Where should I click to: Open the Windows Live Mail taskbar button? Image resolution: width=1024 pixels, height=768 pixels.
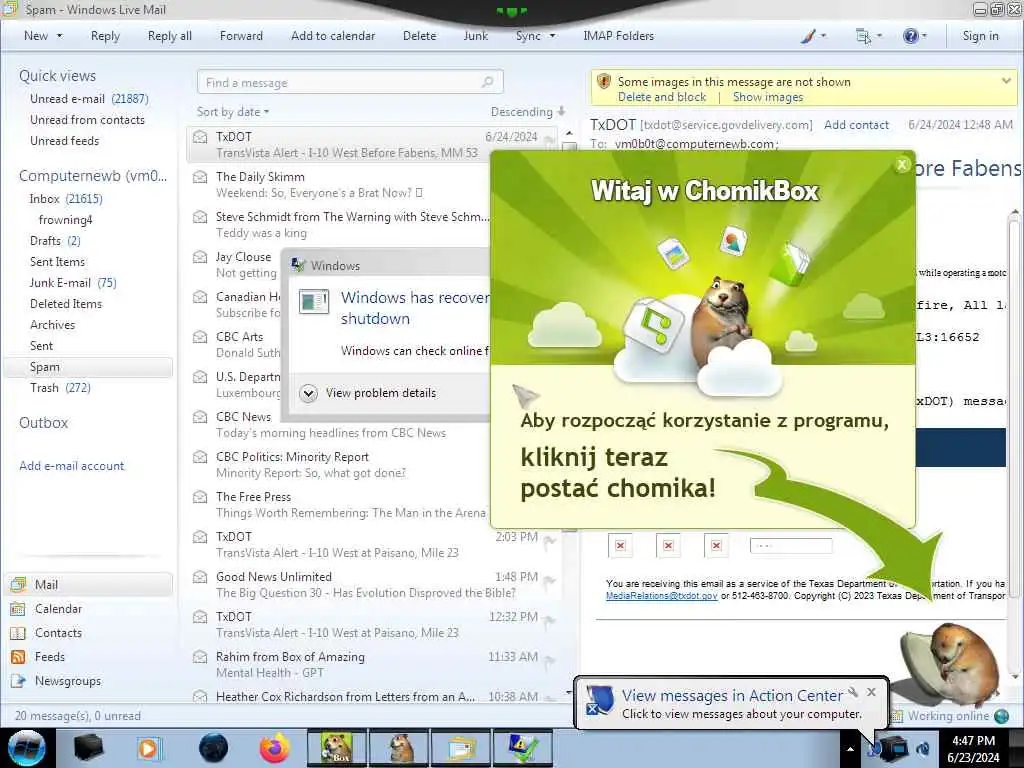pyautogui.click(x=461, y=748)
